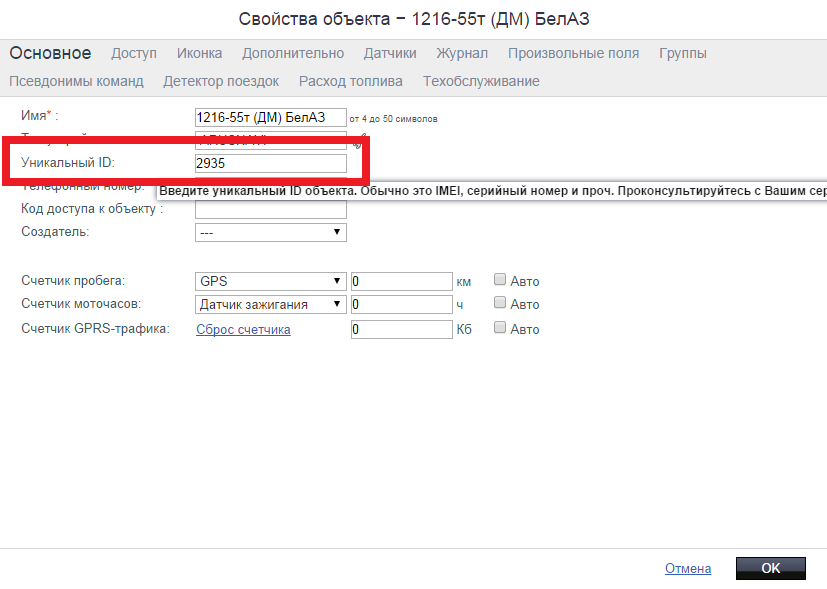
Task: Click the wrench icon beside device type
Action: [x=358, y=141]
